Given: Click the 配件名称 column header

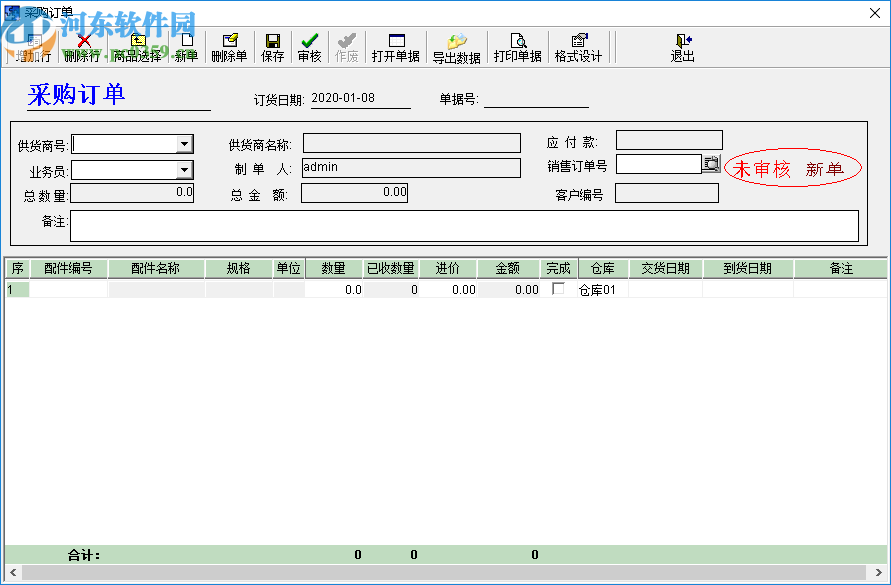Looking at the screenshot, I should 156,268.
